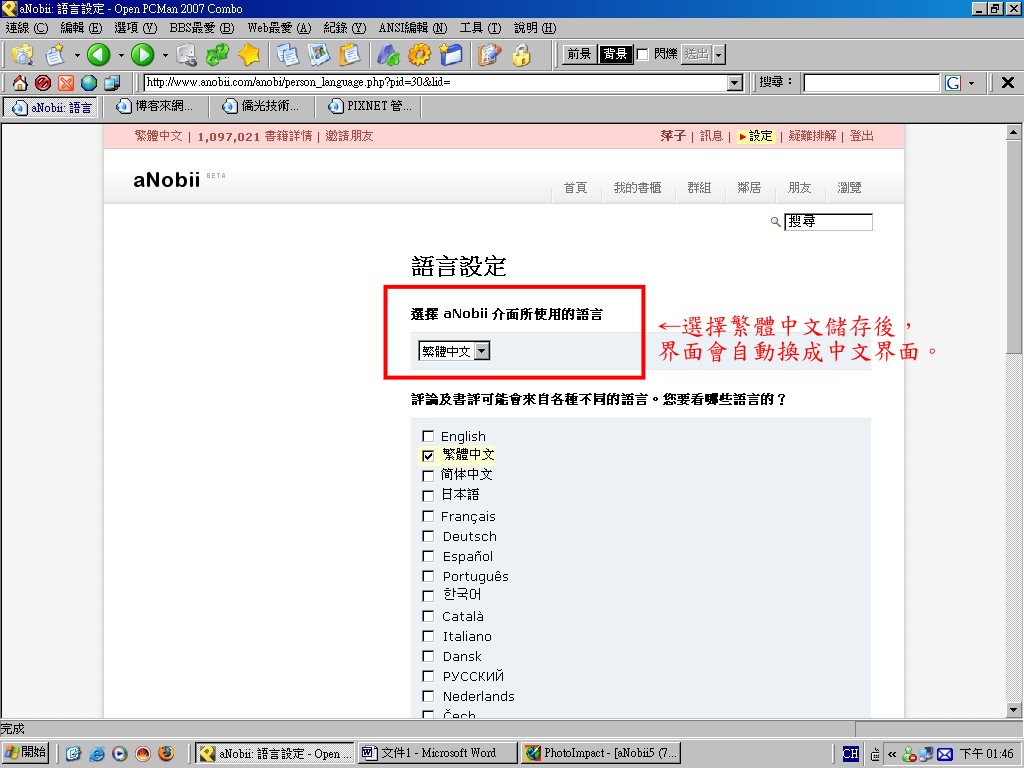Check the Deutsch checkbox
The image size is (1024, 768).
point(428,536)
